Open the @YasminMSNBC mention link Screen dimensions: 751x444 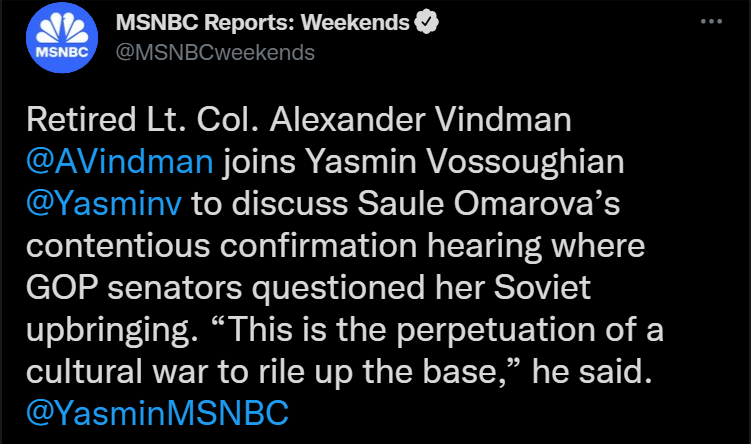[x=158, y=413]
